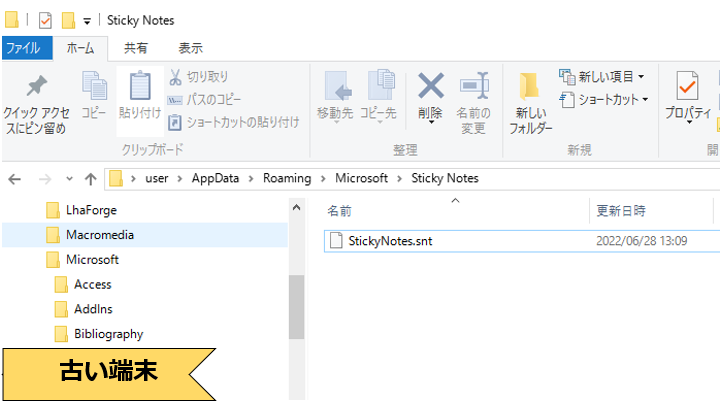Screen dimensions: 728x406
Task: Expand chevron after Roaming in breadcrumb
Action: point(323,179)
